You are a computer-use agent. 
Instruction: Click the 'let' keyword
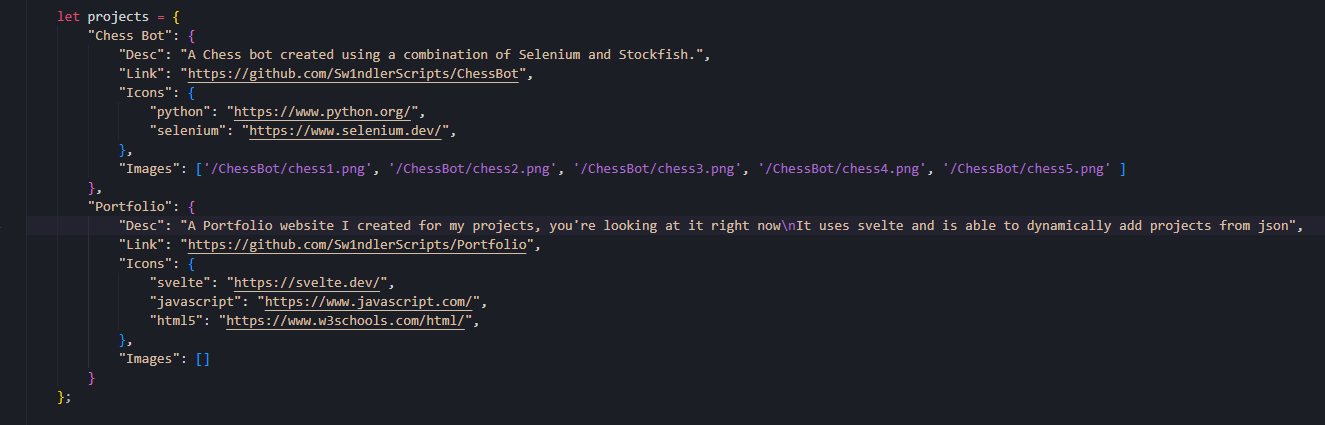(x=69, y=17)
